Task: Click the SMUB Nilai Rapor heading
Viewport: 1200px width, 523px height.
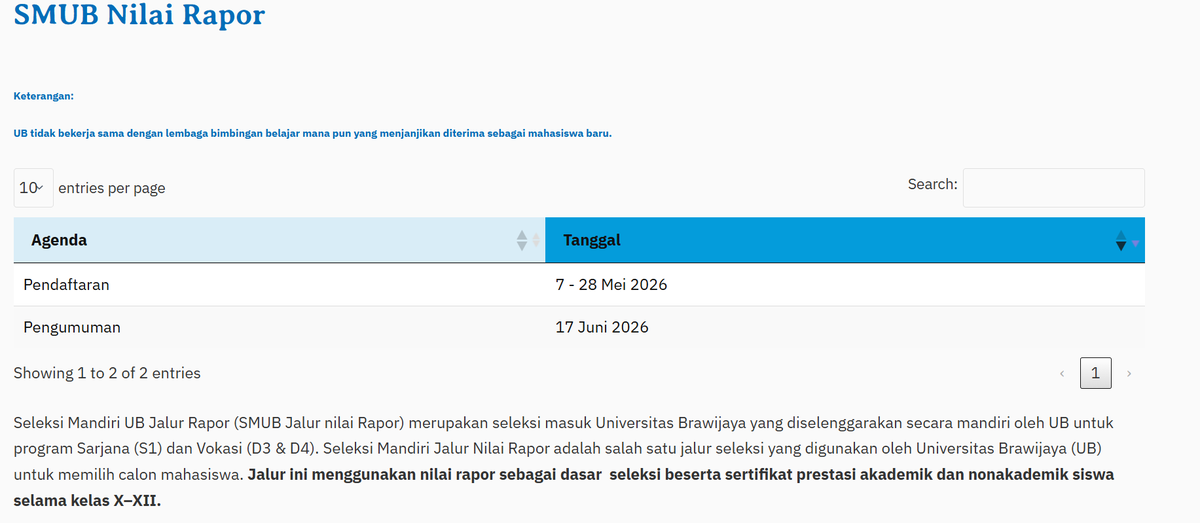Action: [x=140, y=15]
